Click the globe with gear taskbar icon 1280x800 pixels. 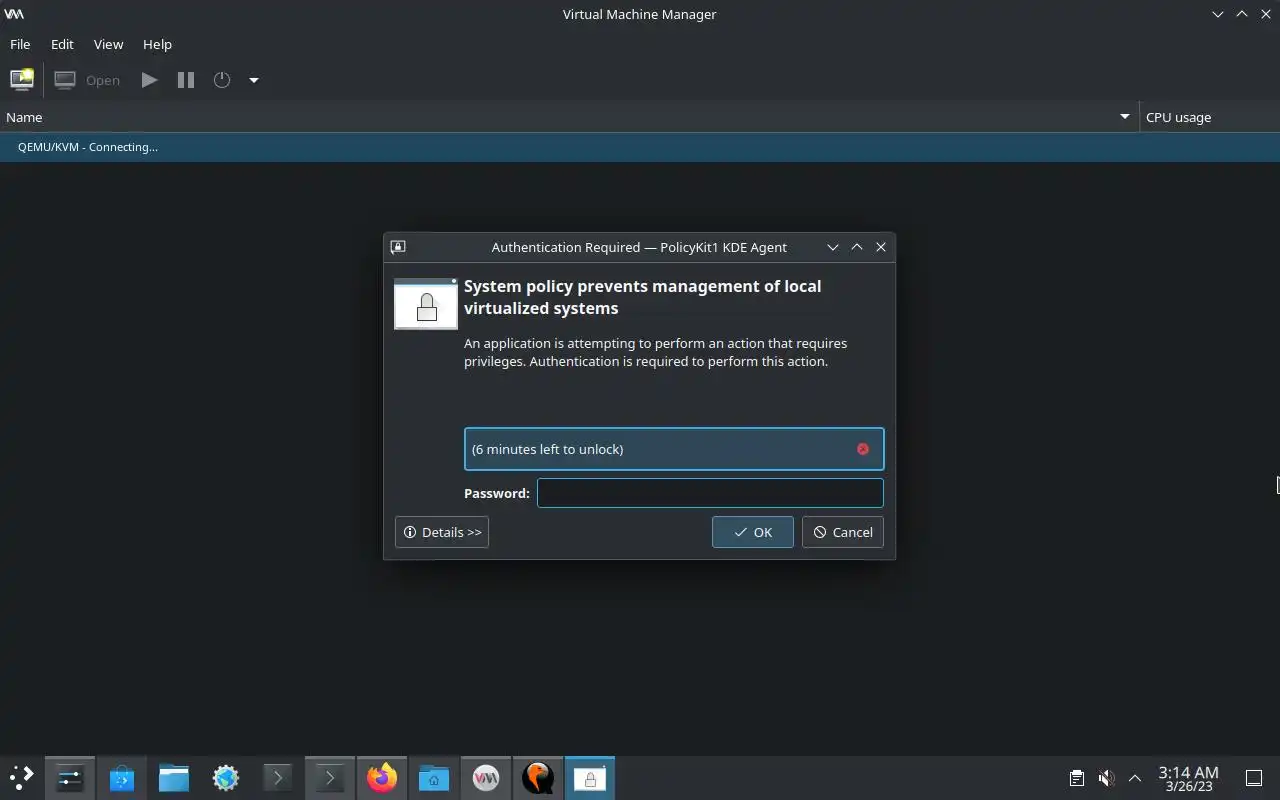pos(226,778)
